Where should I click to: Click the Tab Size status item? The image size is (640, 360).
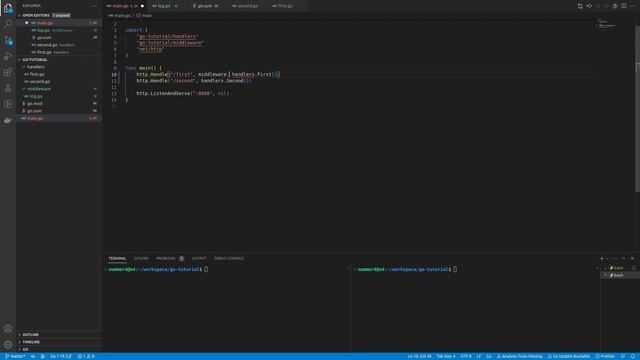[446, 356]
